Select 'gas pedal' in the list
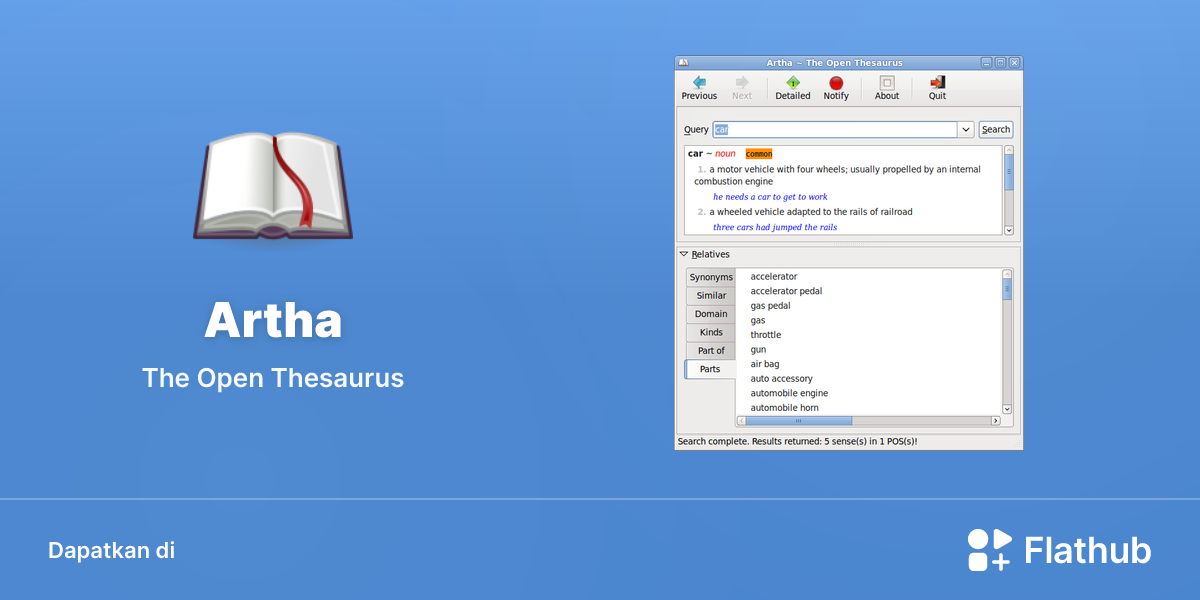The height and width of the screenshot is (600, 1200). tap(770, 306)
